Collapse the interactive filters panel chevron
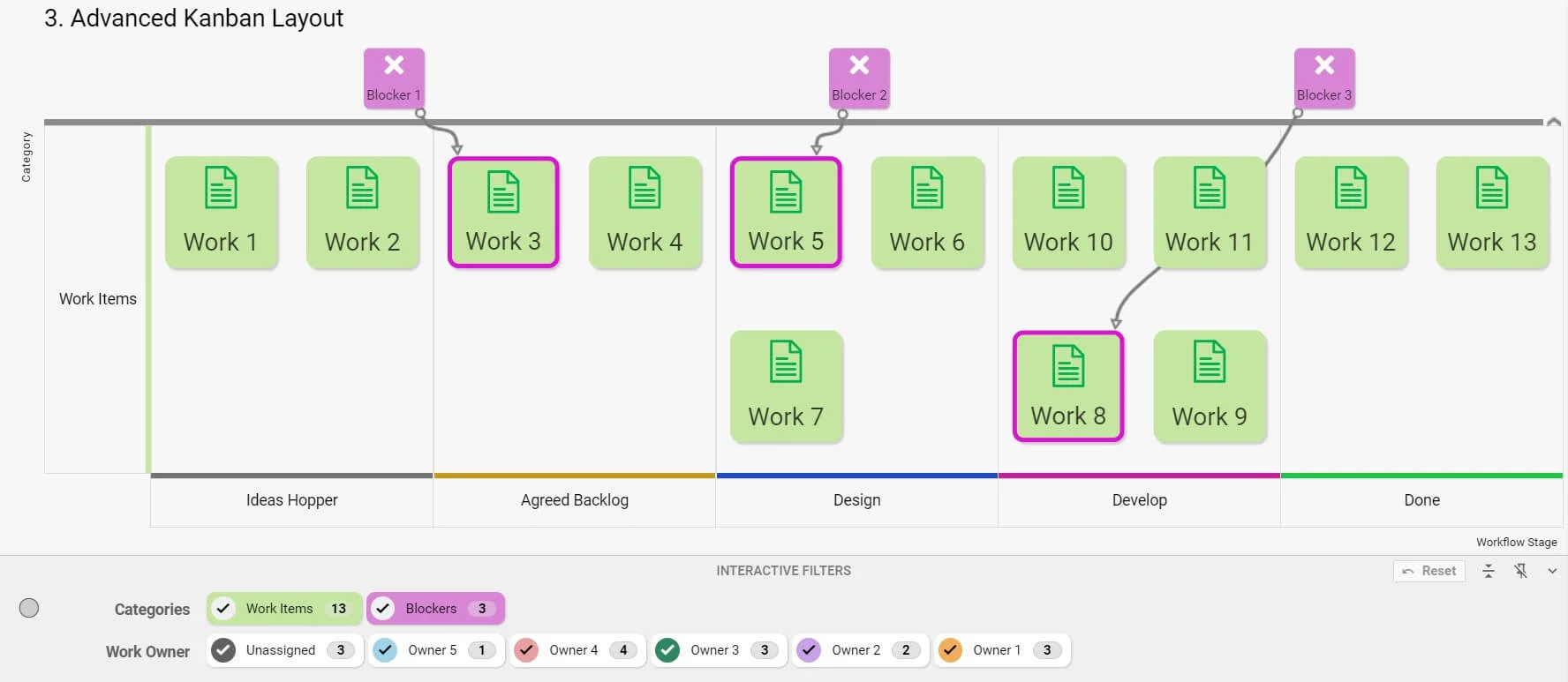The width and height of the screenshot is (1568, 682). click(1552, 571)
